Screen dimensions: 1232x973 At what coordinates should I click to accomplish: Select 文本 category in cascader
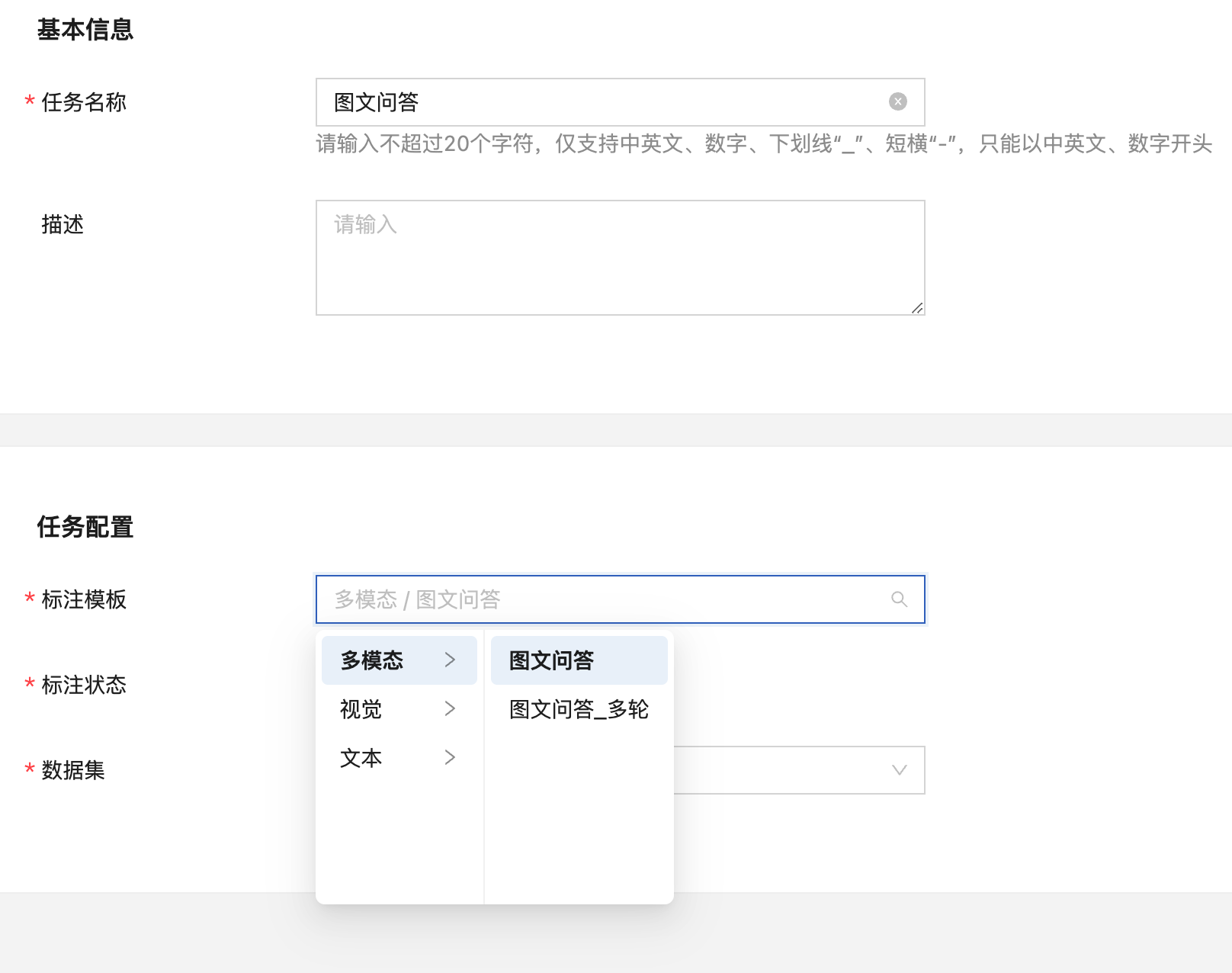pyautogui.click(x=399, y=758)
